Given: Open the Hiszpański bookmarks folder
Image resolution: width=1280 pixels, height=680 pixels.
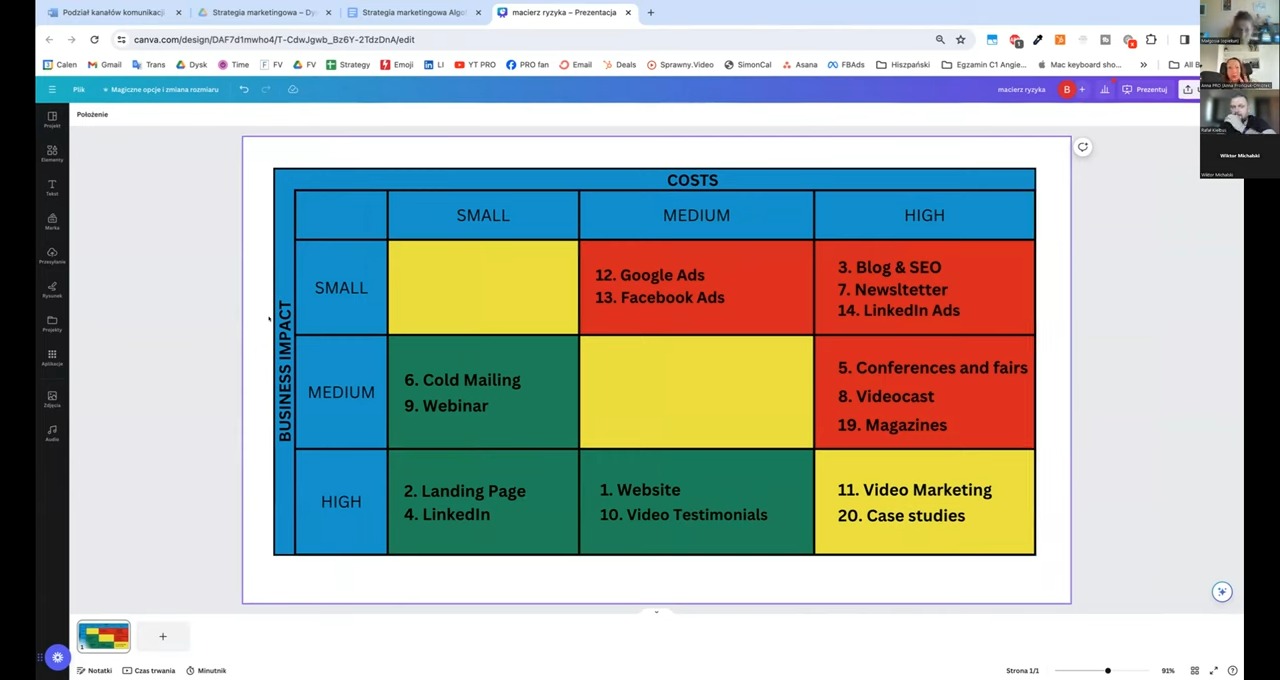Looking at the screenshot, I should 903,65.
